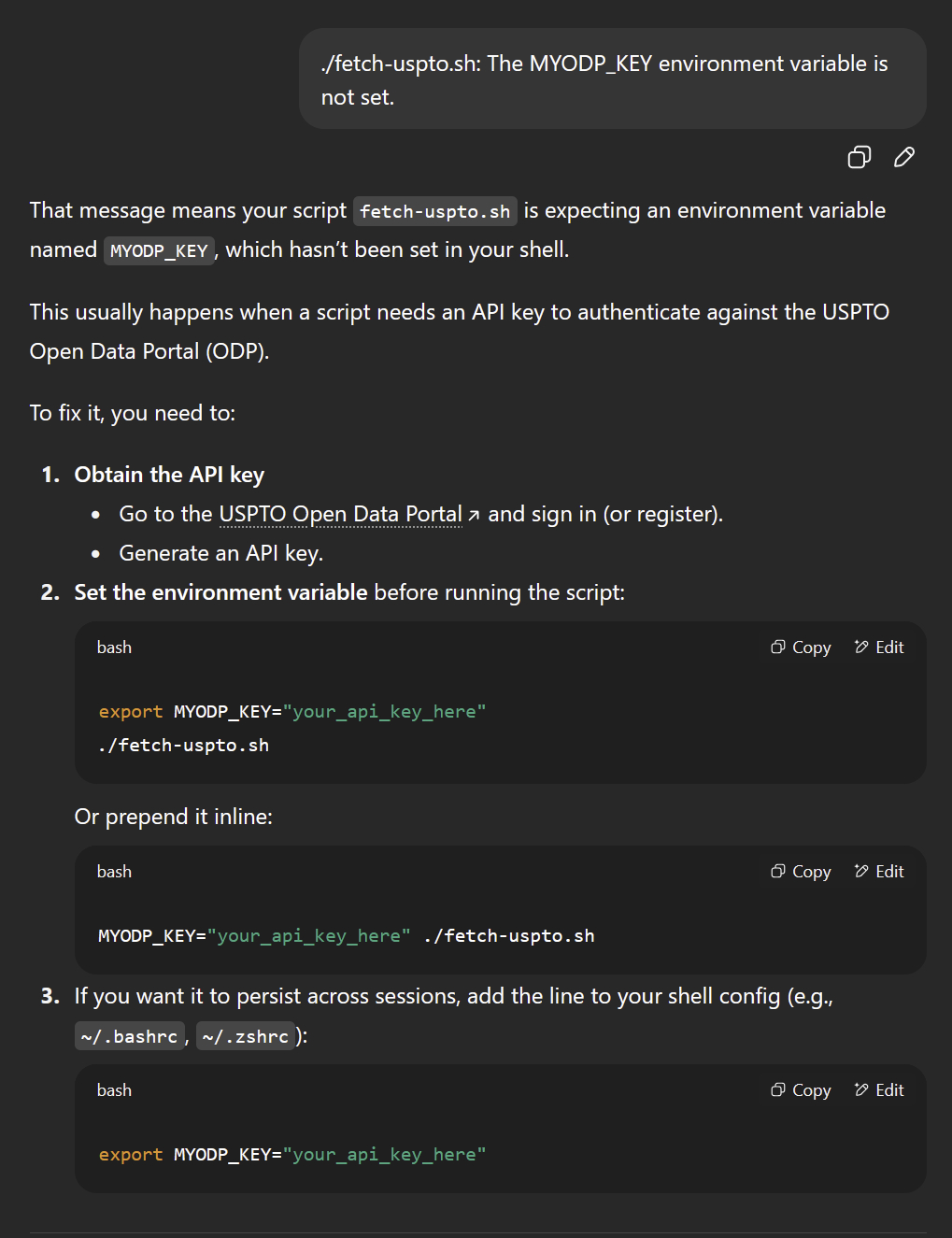Click the "Obtain the API key" heading
952x1238 pixels.
click(x=169, y=475)
